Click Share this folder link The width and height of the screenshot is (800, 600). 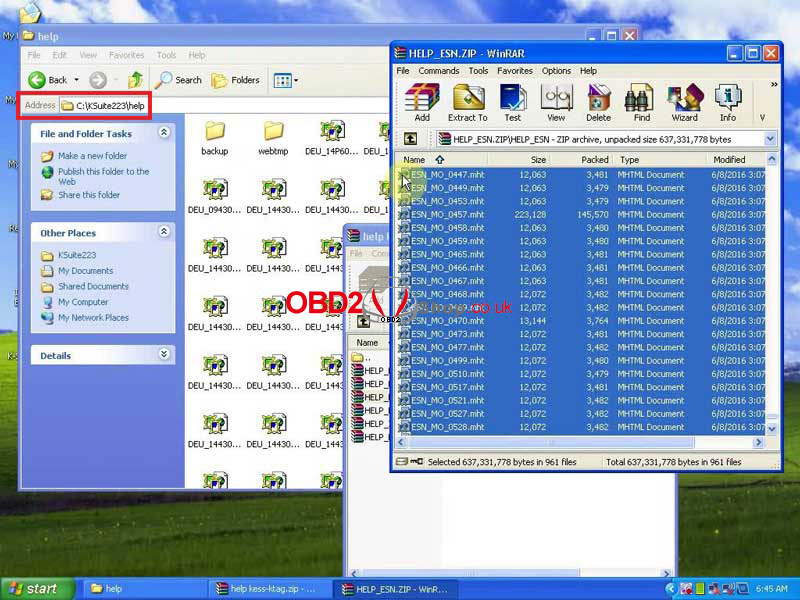click(x=89, y=195)
